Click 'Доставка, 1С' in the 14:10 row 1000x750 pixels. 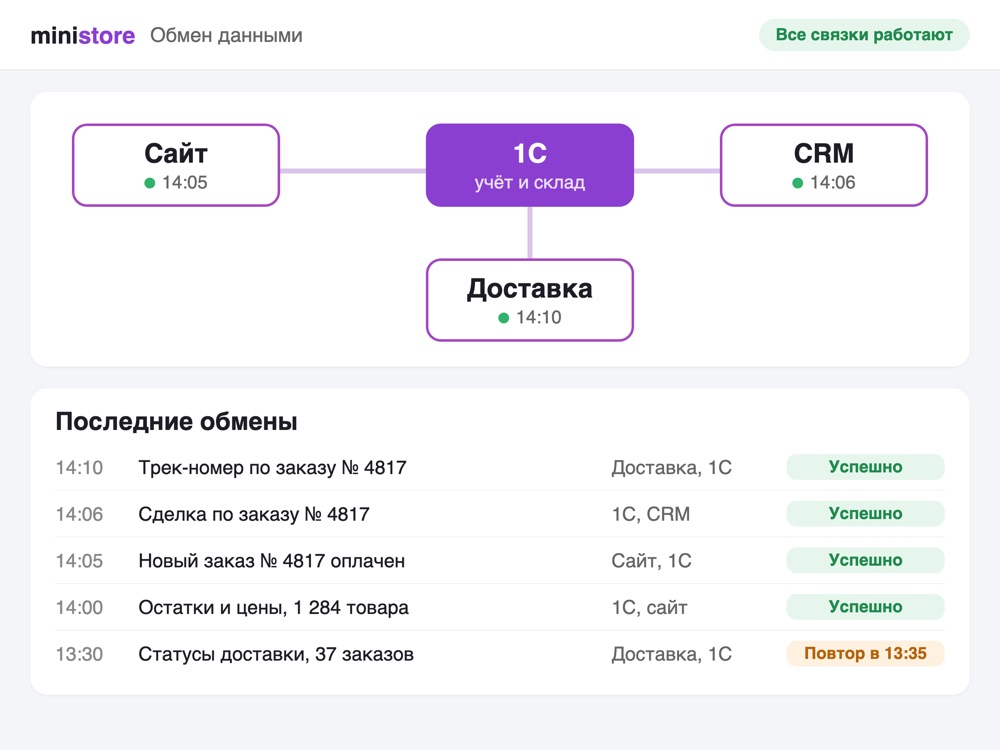(x=672, y=467)
